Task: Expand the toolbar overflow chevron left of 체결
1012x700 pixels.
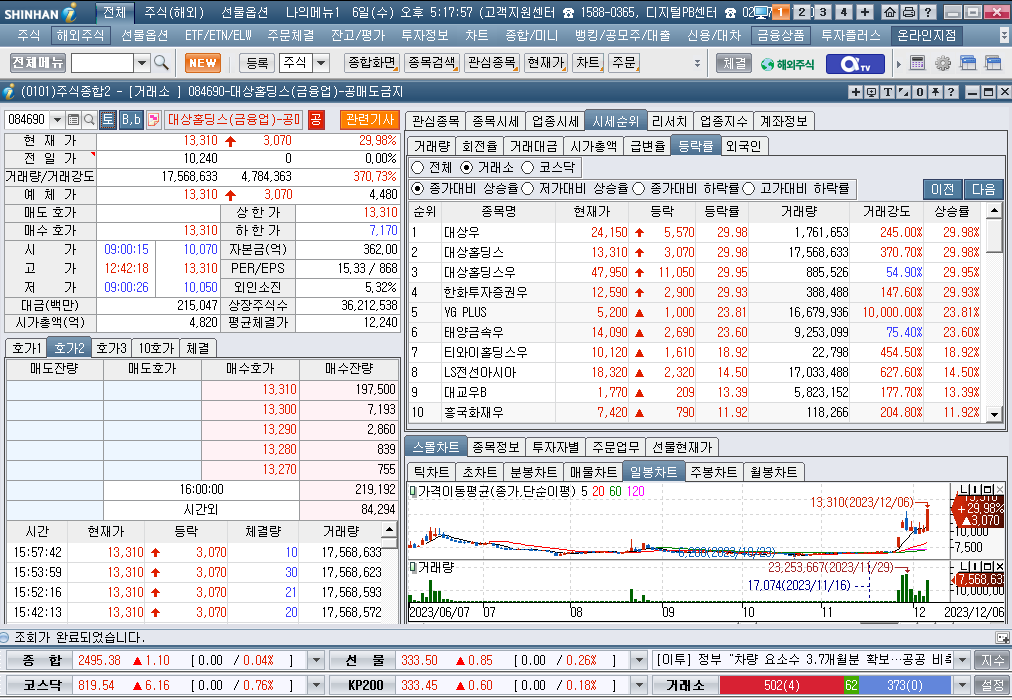Action: 697,63
